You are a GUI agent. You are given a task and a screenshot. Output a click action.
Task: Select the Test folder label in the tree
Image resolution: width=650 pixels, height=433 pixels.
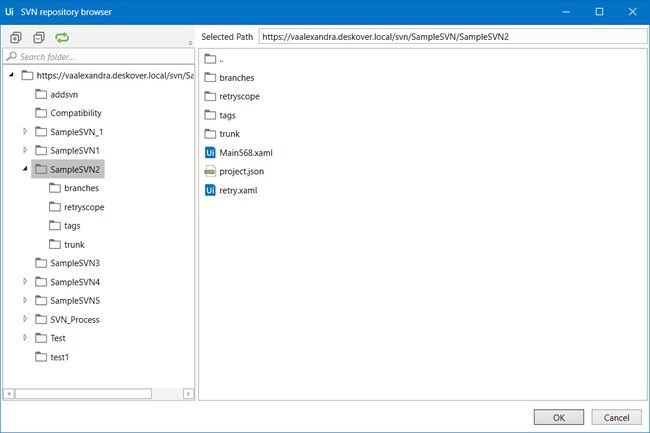[58, 338]
